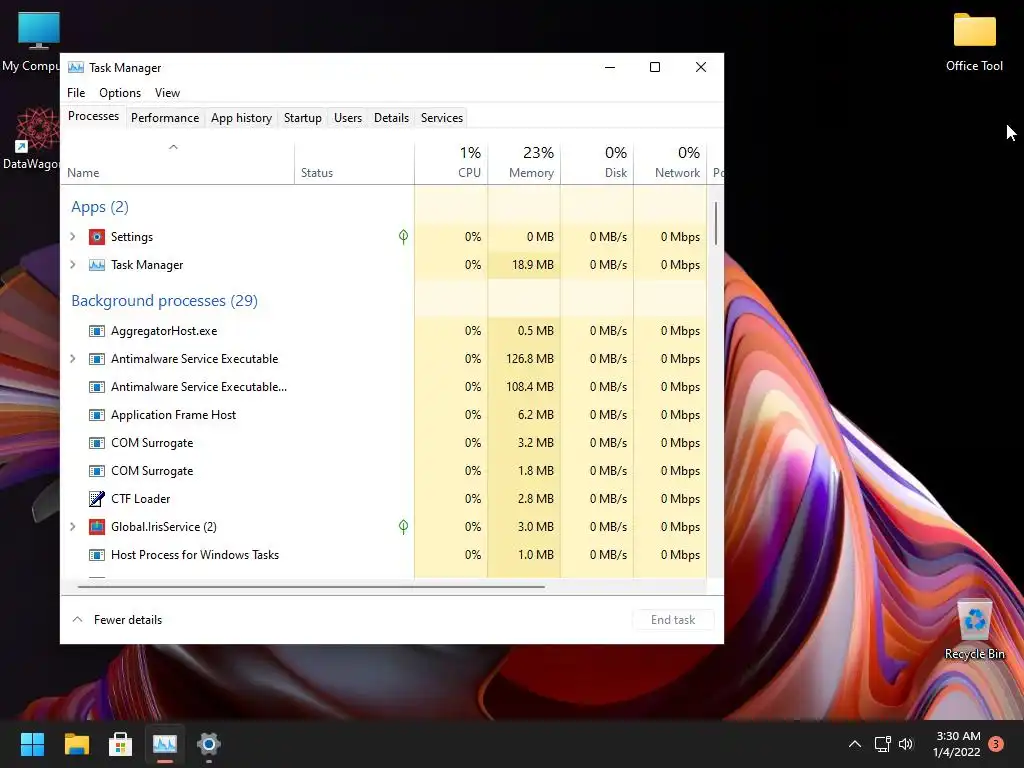This screenshot has width=1024, height=768.
Task: Select the Processes tab
Action: tap(93, 116)
